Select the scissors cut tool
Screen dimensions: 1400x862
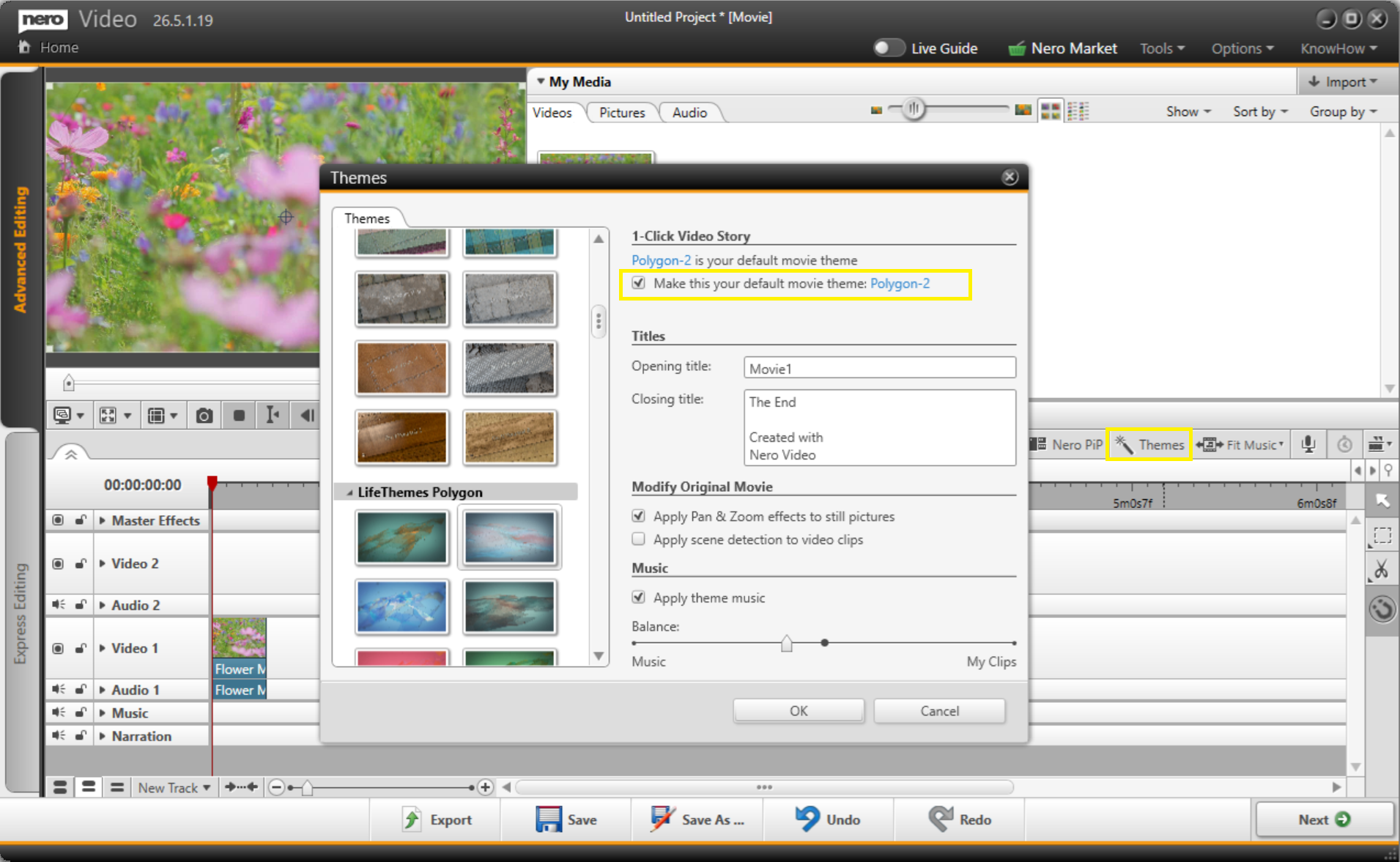1382,570
